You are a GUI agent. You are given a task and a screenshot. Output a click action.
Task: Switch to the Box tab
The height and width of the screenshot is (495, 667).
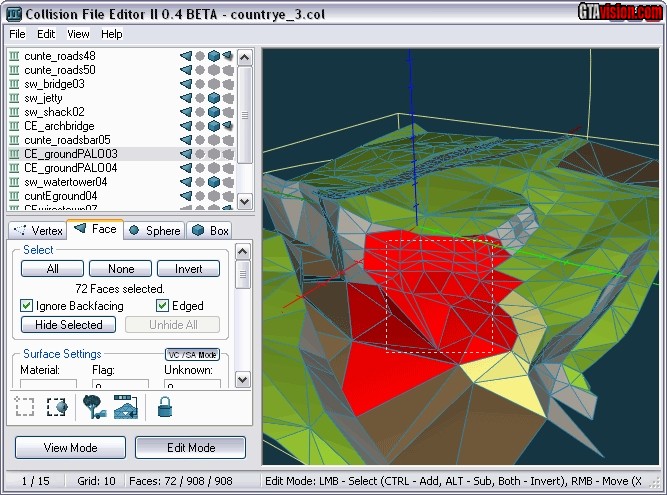click(210, 230)
